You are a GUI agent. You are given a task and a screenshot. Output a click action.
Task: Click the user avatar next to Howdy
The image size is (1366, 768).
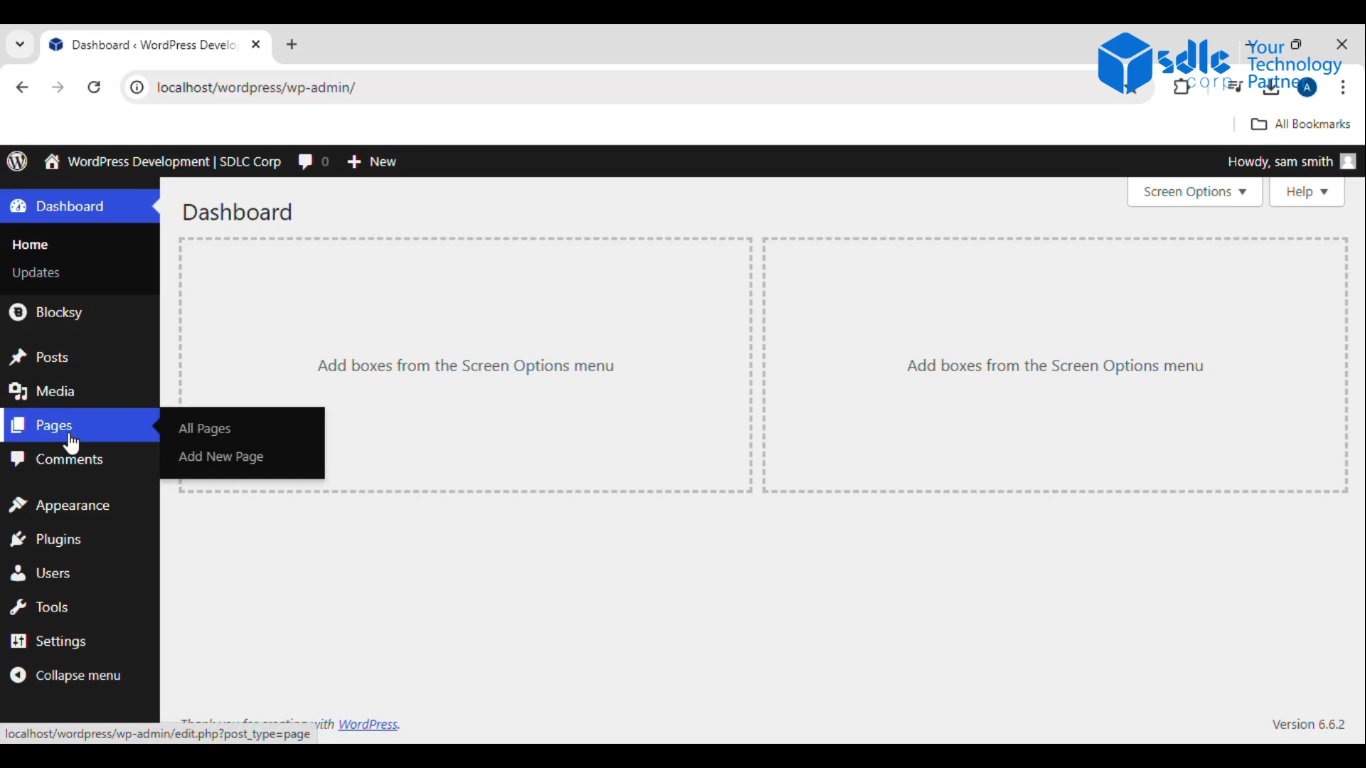click(1348, 161)
